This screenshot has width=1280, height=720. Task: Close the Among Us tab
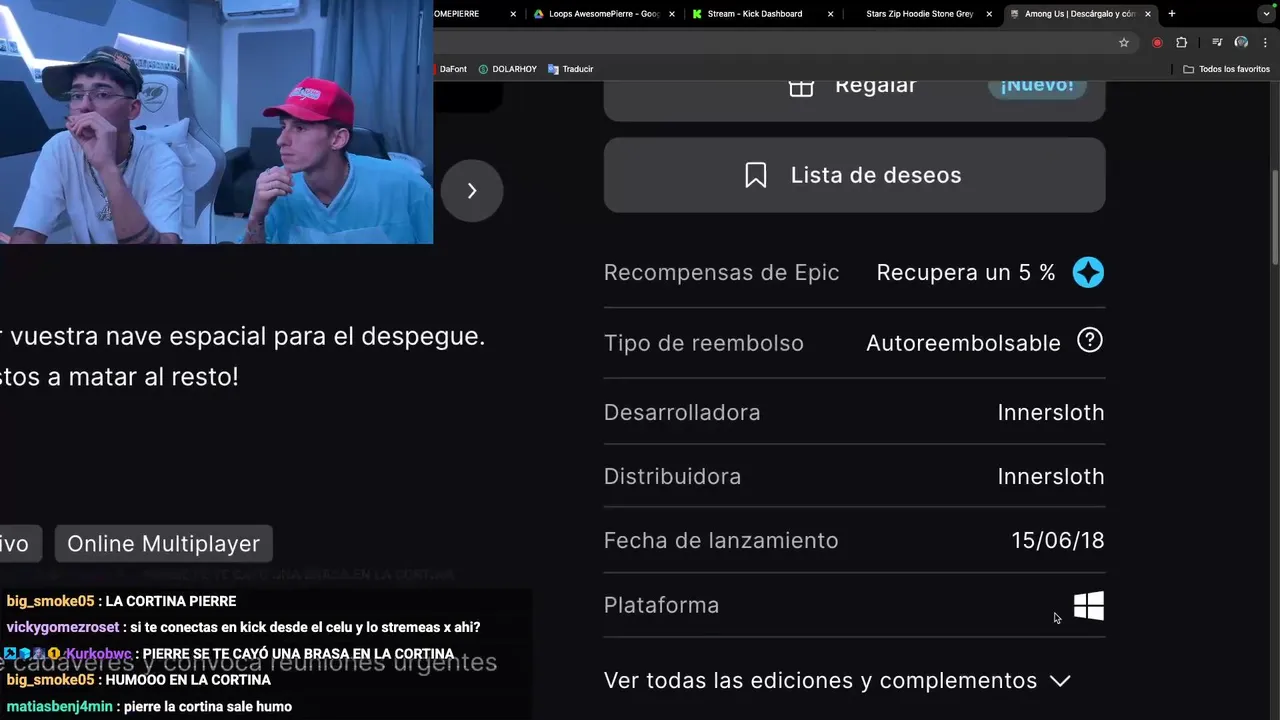(x=1148, y=14)
